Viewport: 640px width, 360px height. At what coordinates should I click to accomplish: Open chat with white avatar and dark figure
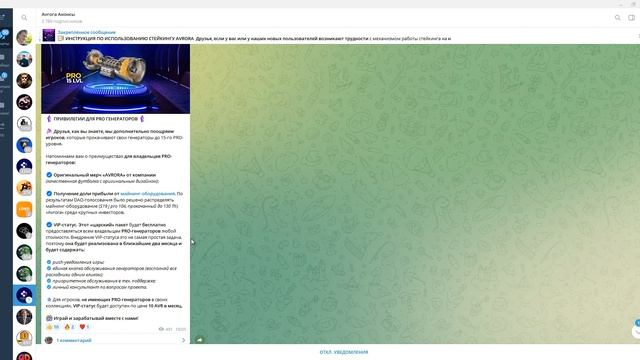pyautogui.click(x=24, y=123)
